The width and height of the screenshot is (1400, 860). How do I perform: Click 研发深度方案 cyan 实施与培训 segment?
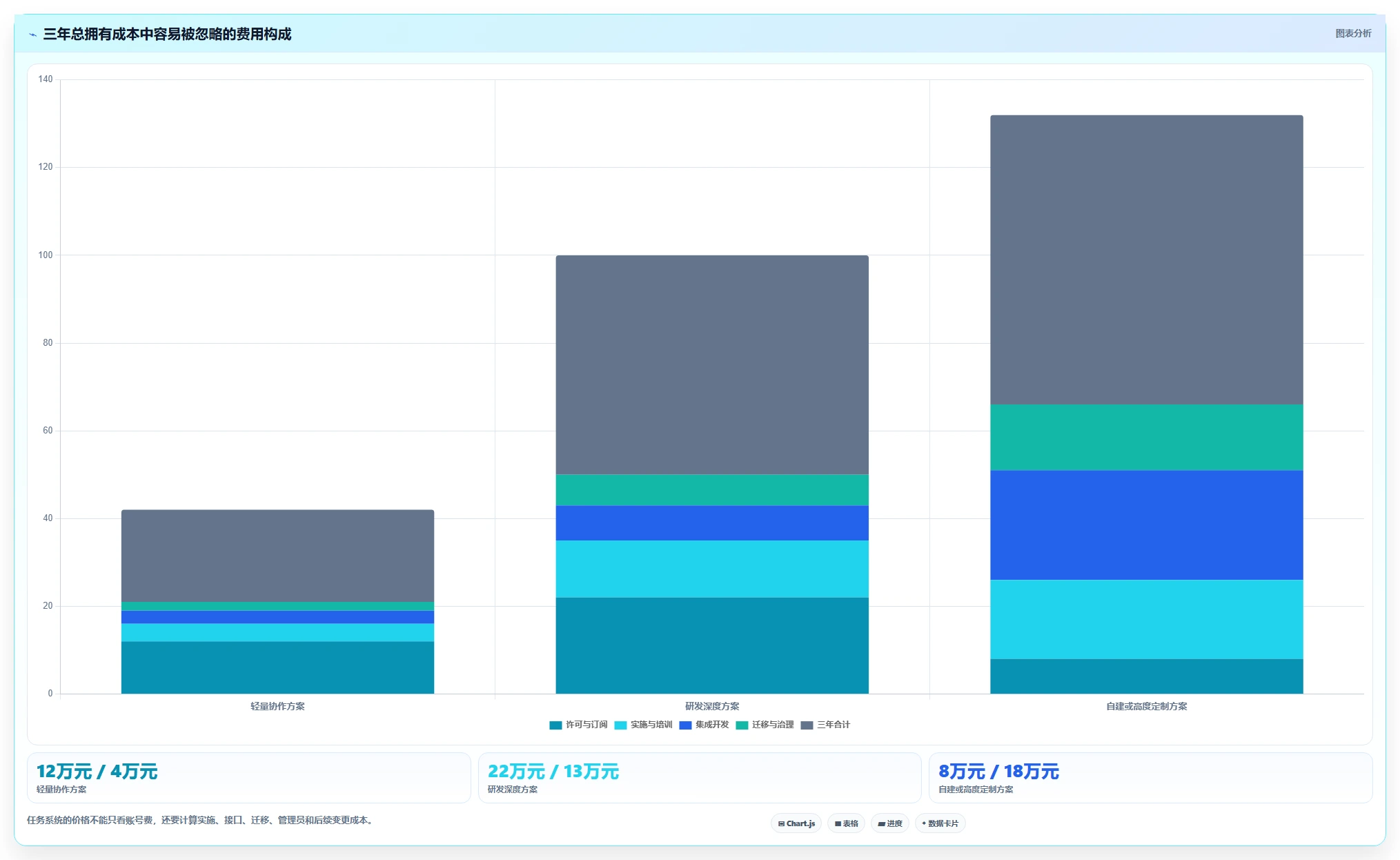tap(712, 569)
